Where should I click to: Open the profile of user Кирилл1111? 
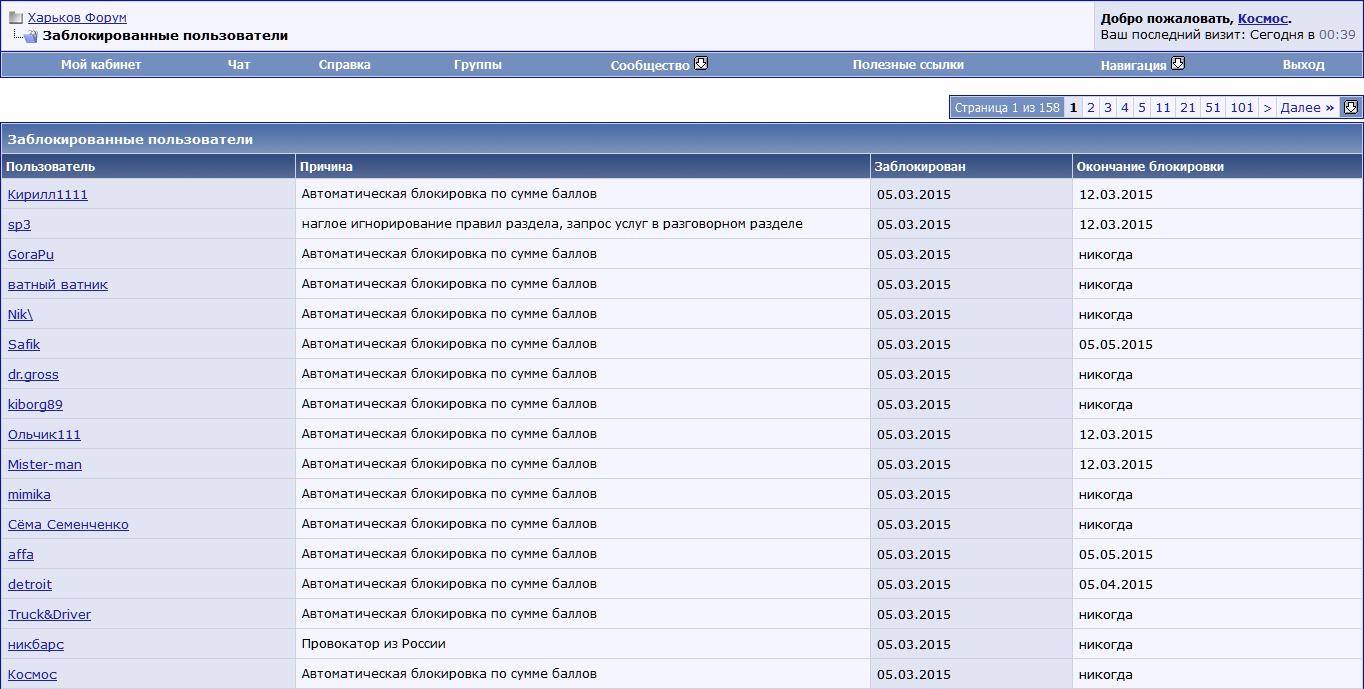(48, 195)
